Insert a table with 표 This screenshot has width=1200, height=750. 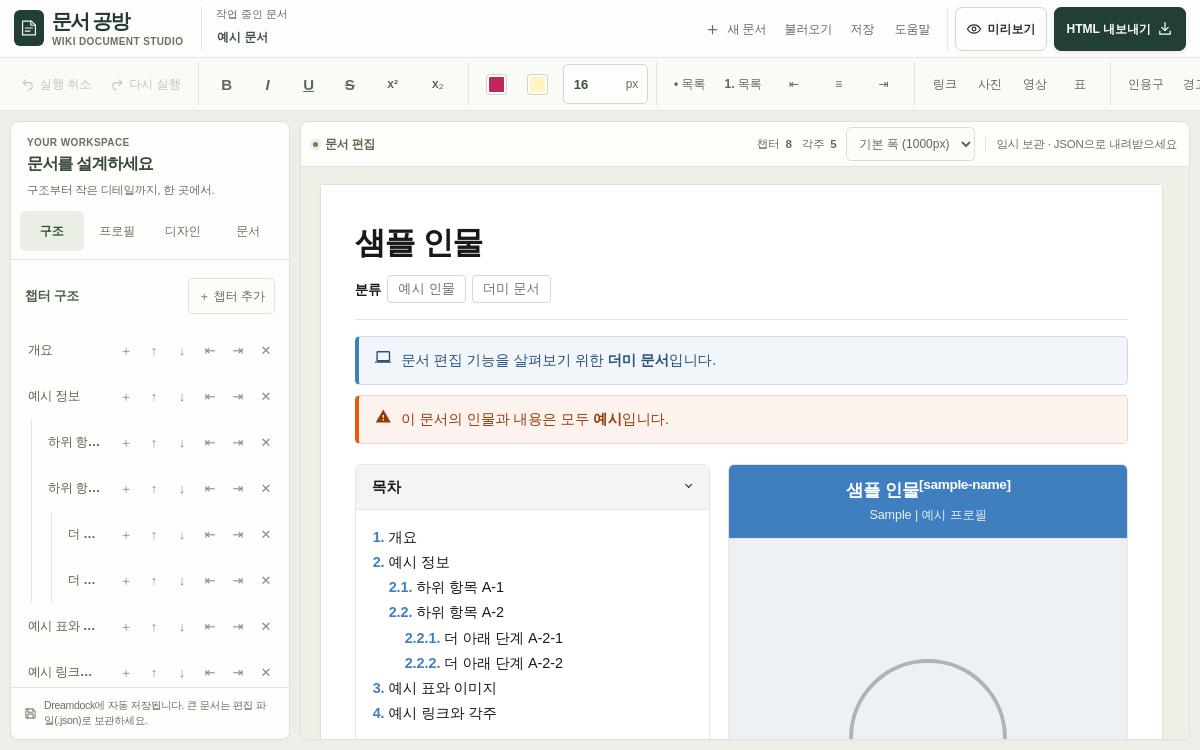(1080, 84)
